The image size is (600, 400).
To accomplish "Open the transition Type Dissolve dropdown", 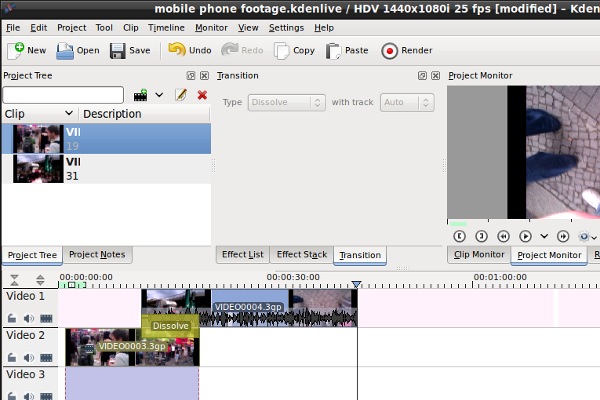I will (x=287, y=103).
